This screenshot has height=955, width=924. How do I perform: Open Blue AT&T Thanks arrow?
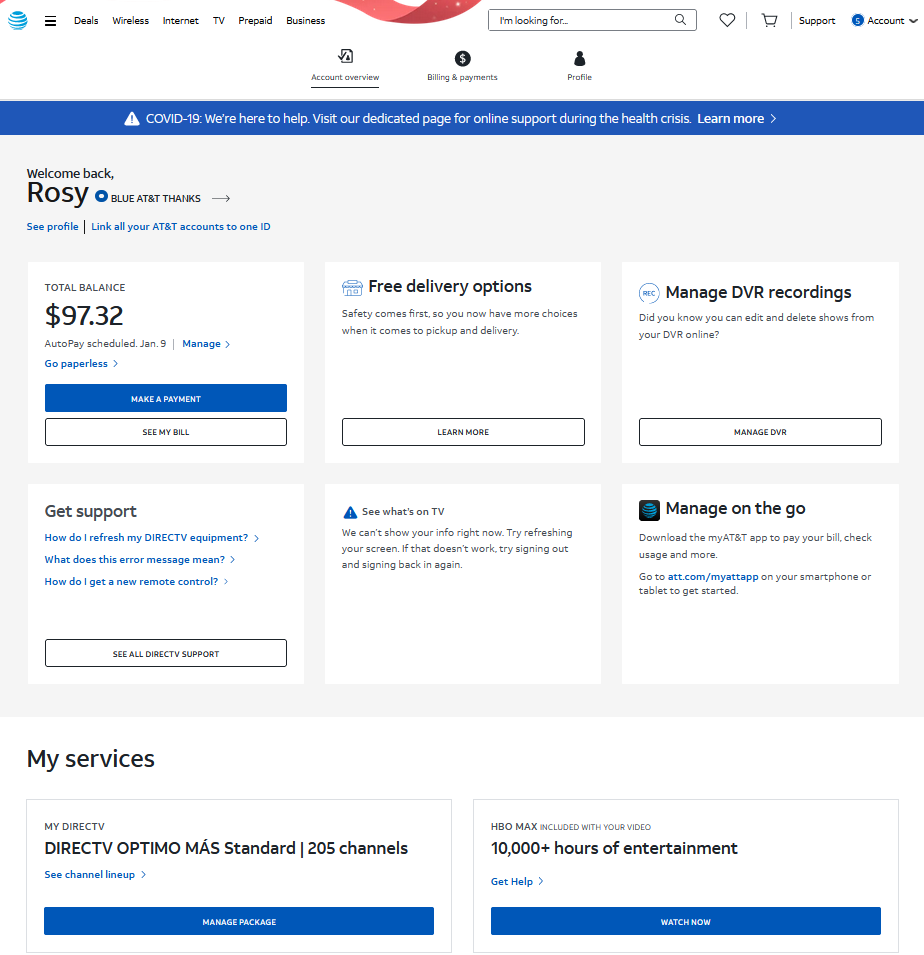click(x=221, y=198)
